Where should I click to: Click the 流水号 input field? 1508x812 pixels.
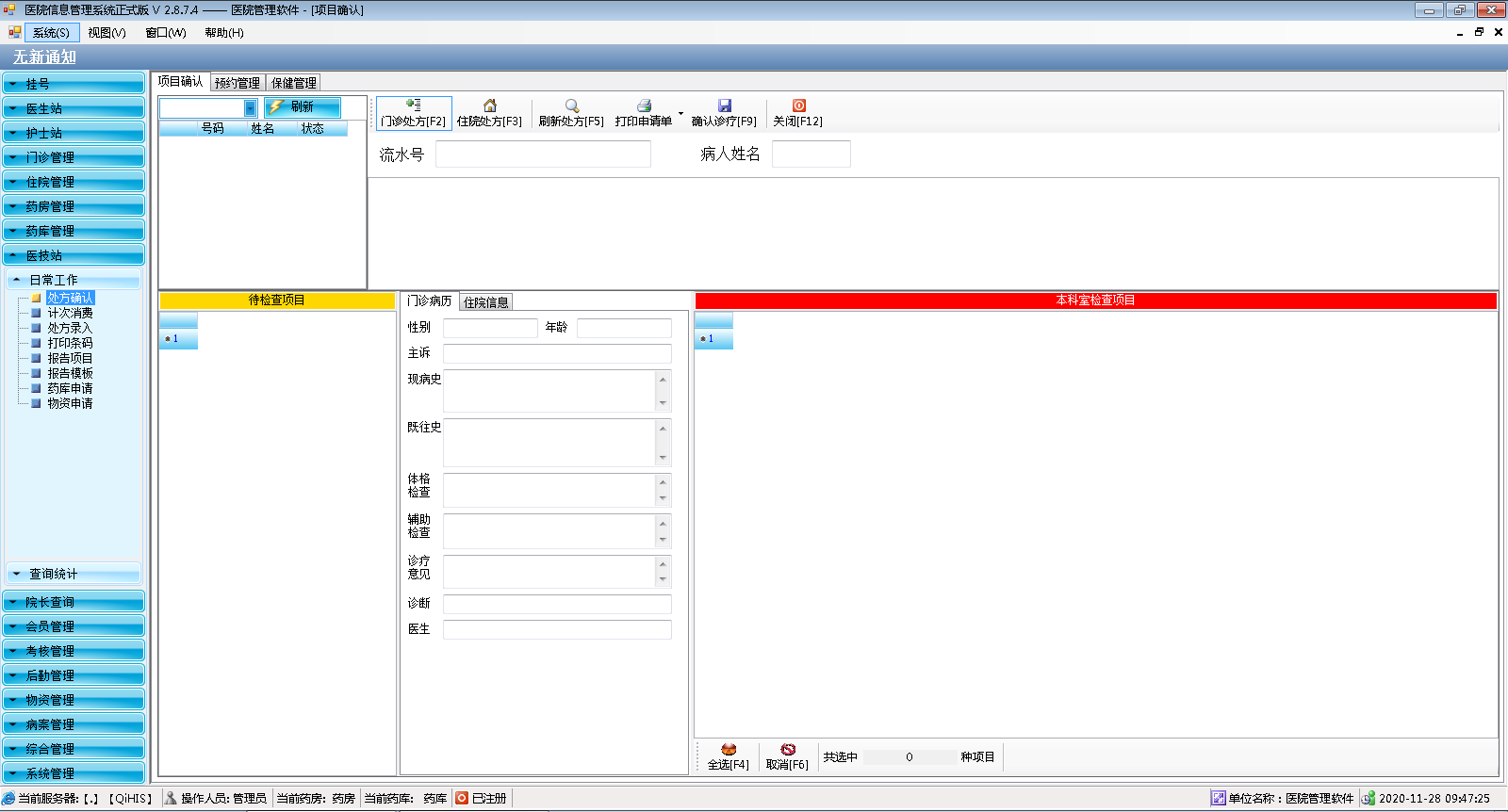click(543, 154)
